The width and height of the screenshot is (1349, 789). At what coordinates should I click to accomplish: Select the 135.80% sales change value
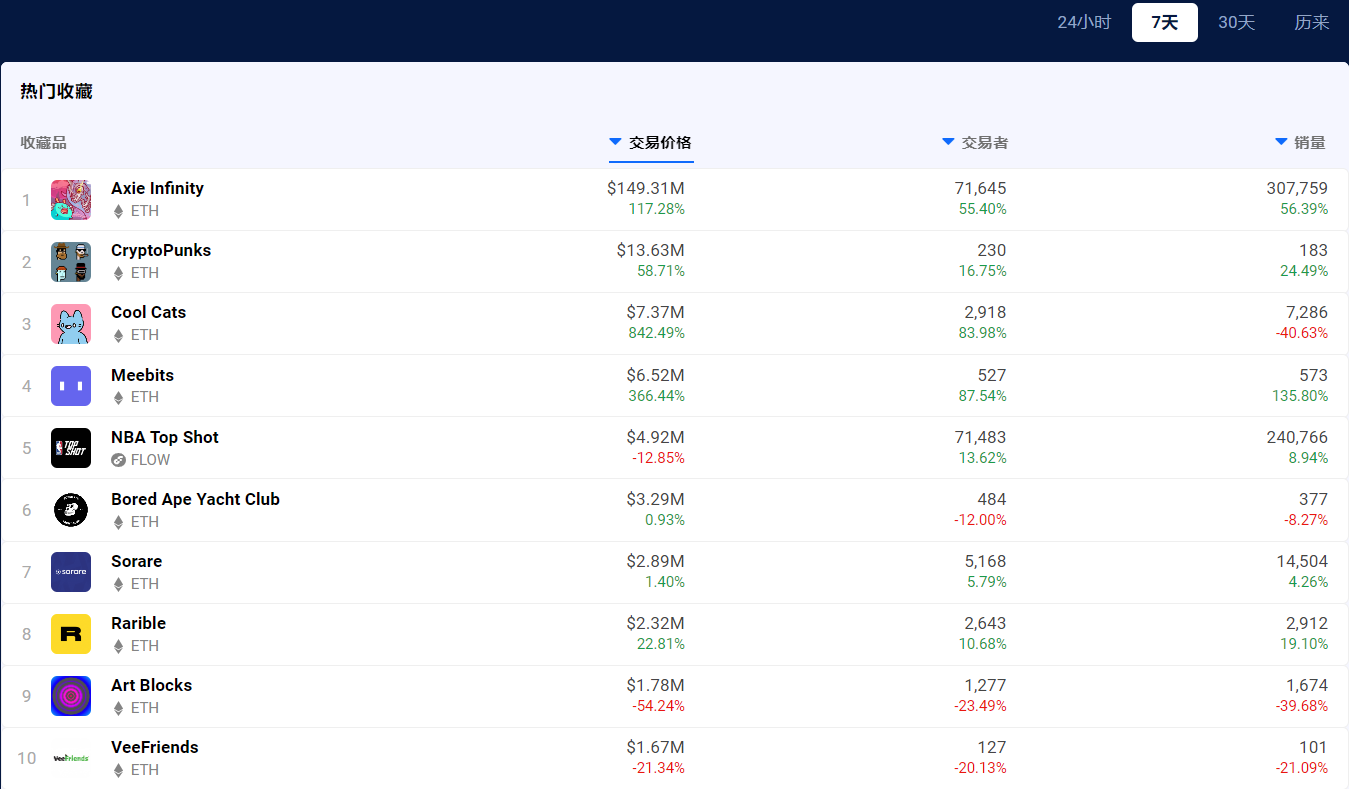pyautogui.click(x=1300, y=396)
